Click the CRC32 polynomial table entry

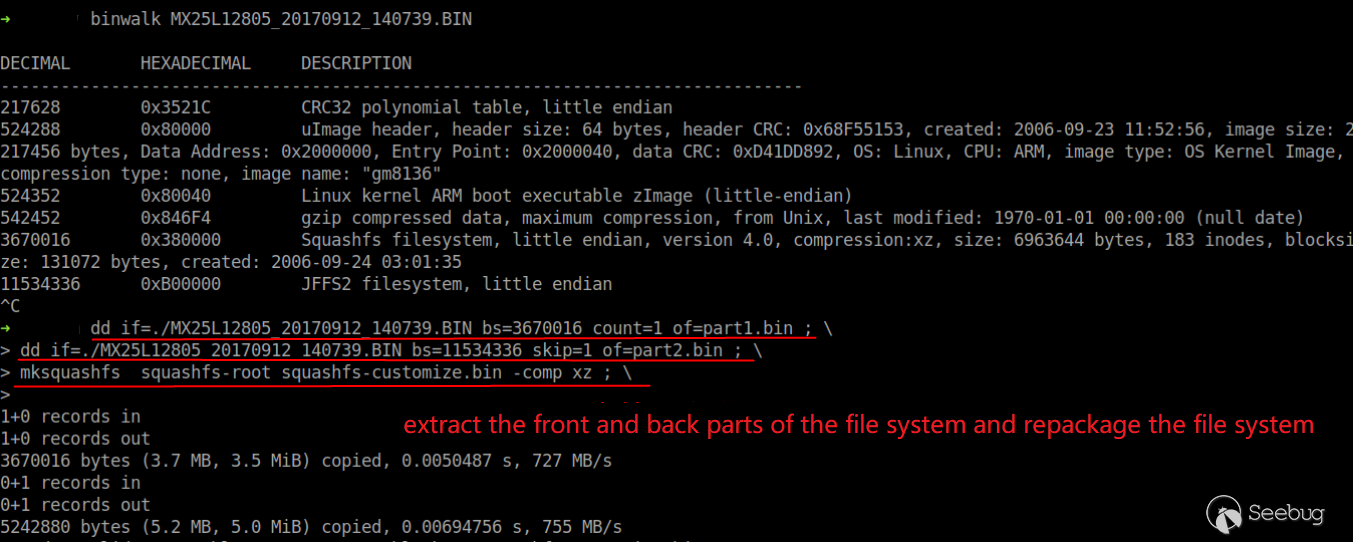(x=487, y=107)
